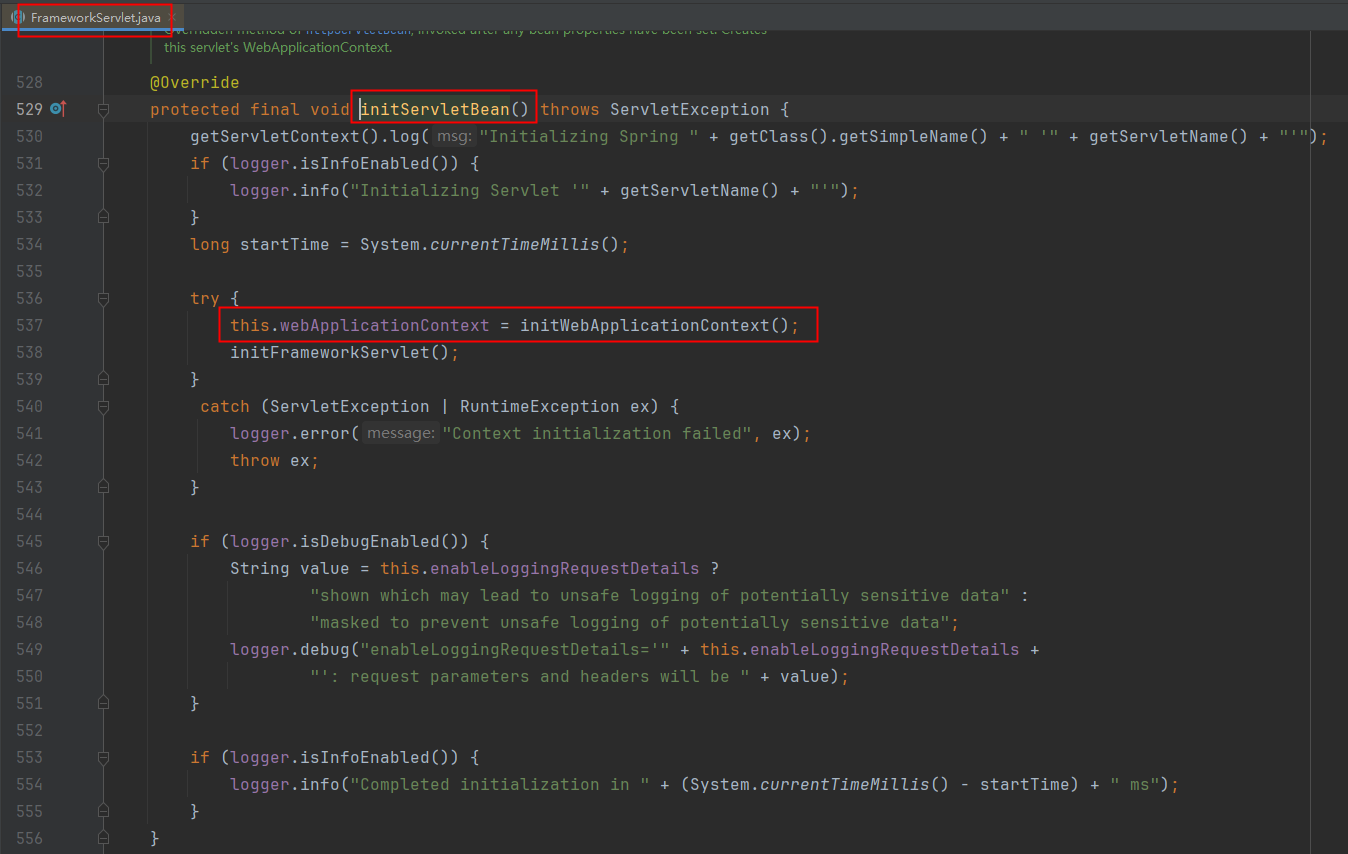Click the fold end marker at line 543

(103, 487)
